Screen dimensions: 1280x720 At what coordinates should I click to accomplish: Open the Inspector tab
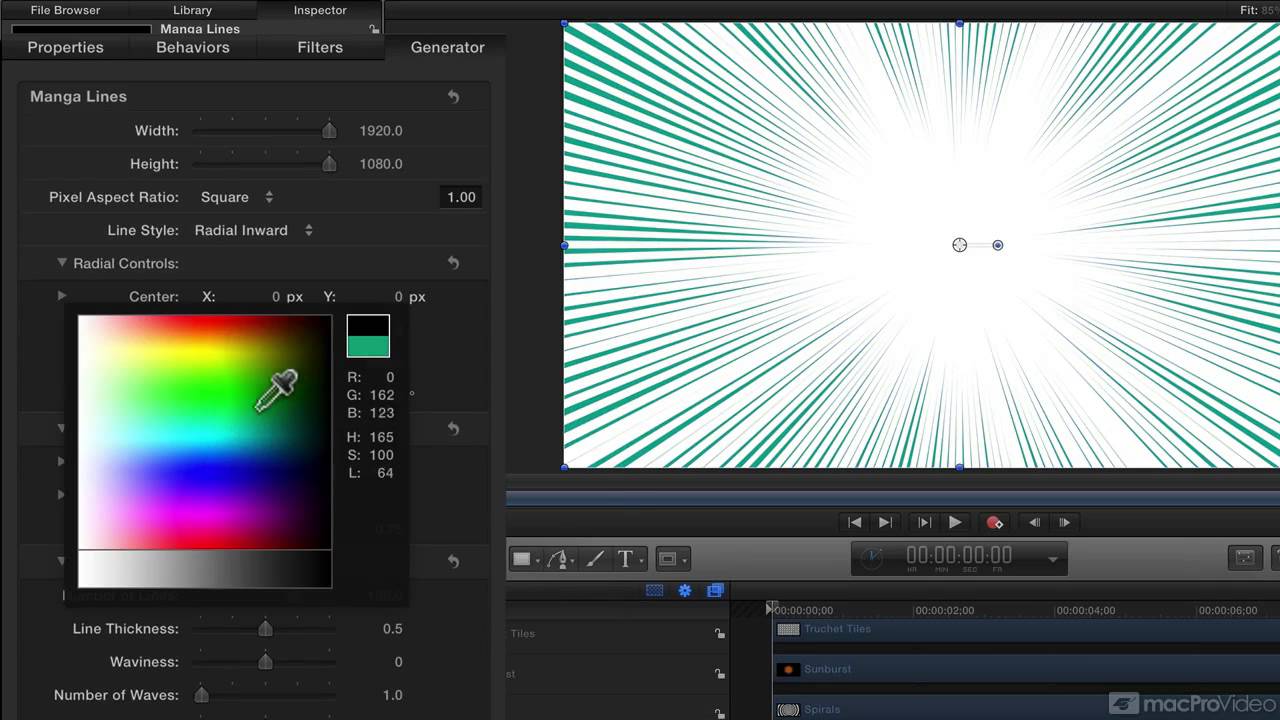pos(320,10)
